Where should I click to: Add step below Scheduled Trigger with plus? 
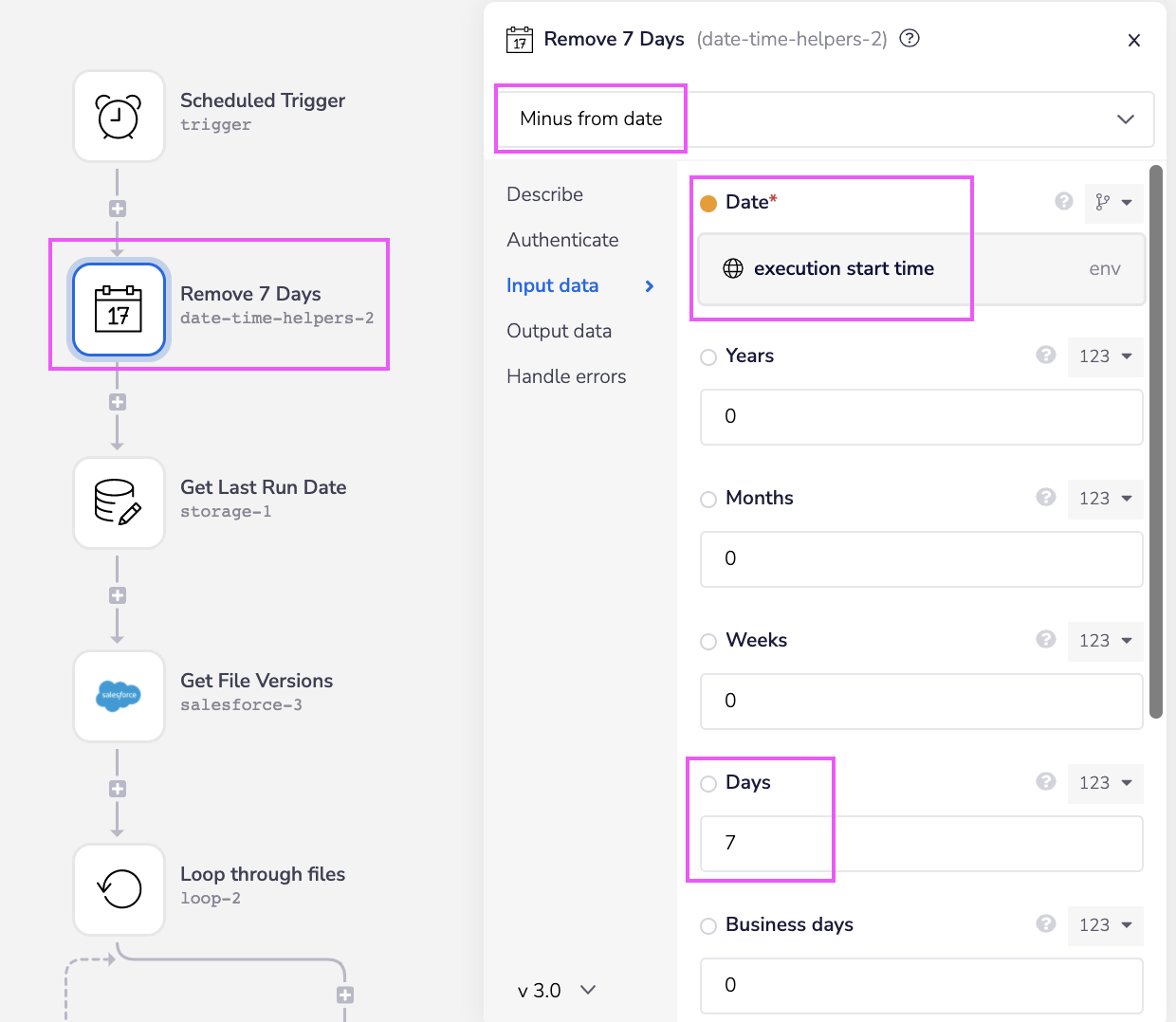click(118, 209)
